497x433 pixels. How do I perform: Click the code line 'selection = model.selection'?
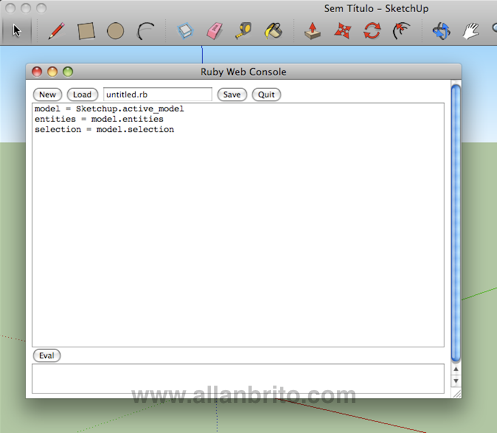pos(104,129)
